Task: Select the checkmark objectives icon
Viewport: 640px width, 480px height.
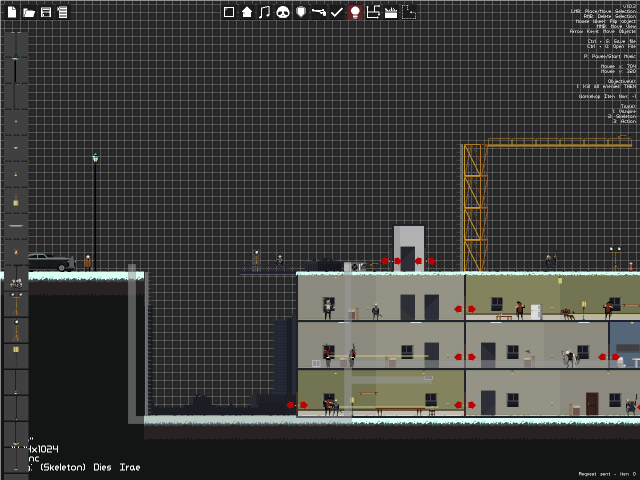Action: 337,12
